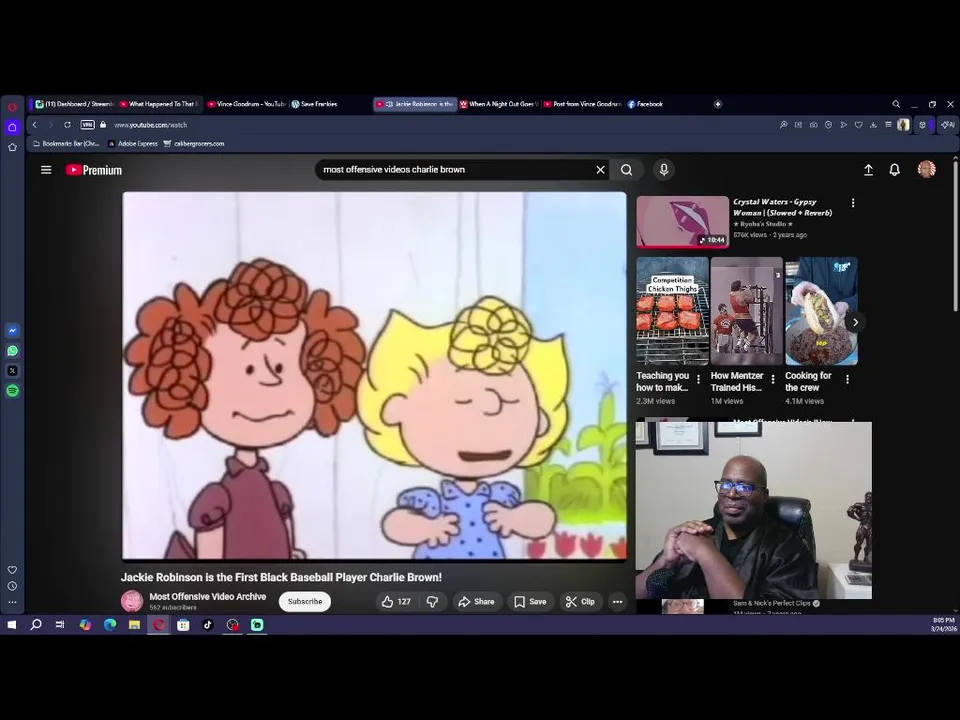This screenshot has height=720, width=960.
Task: Open options for Cooking for the crew
Action: click(x=847, y=380)
